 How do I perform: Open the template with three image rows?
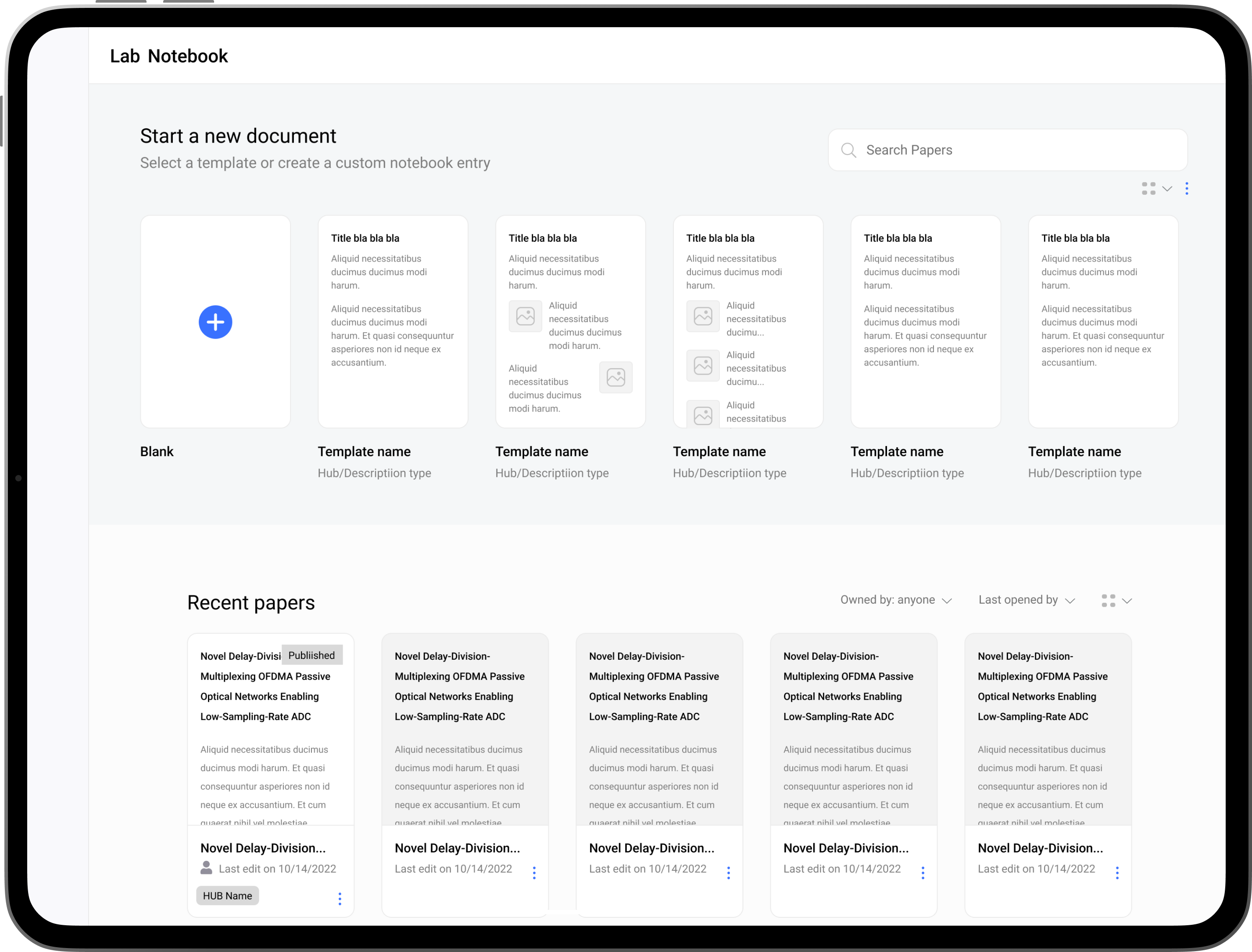coord(748,321)
